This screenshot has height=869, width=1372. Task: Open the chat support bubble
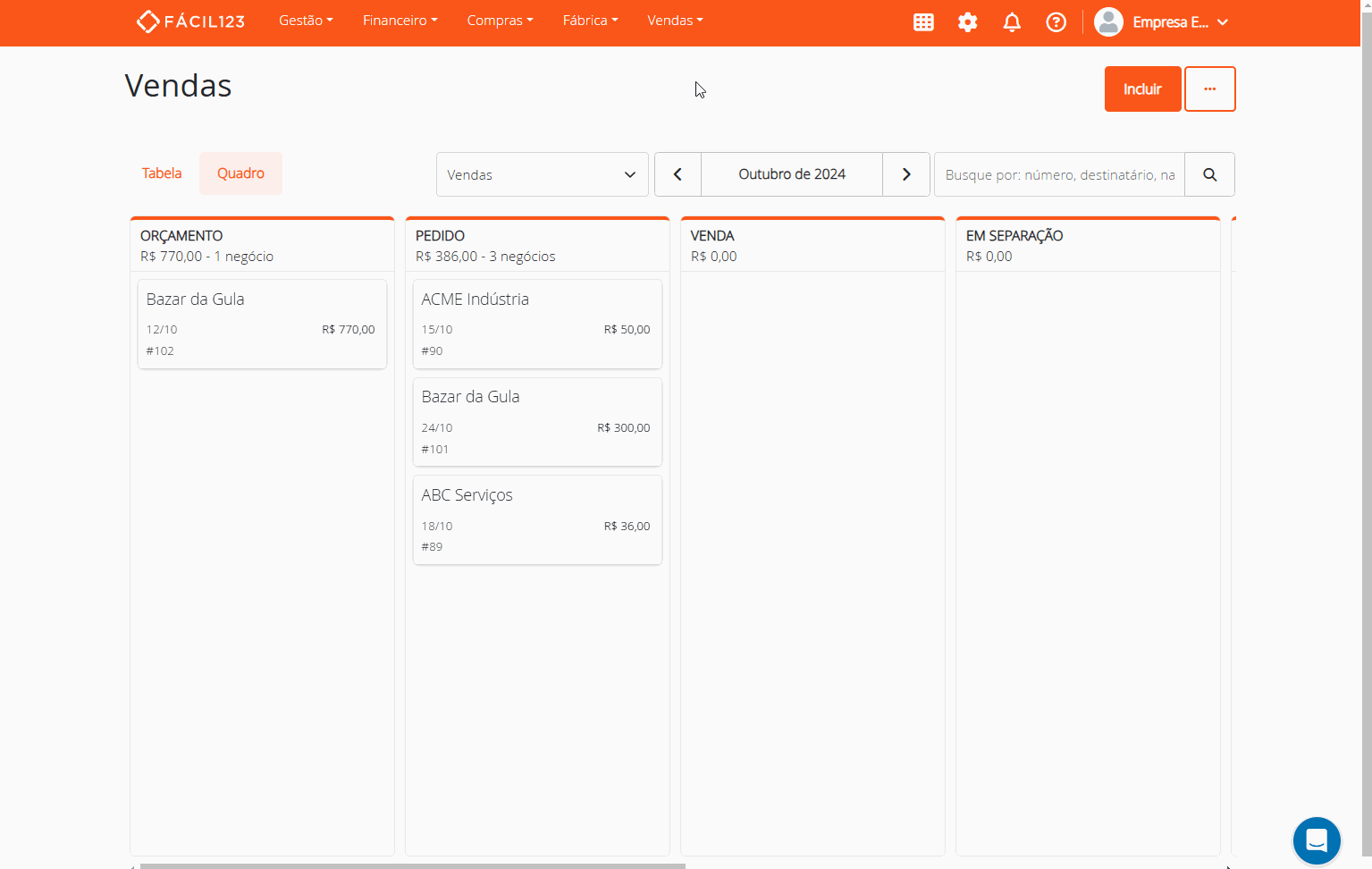(1316, 840)
